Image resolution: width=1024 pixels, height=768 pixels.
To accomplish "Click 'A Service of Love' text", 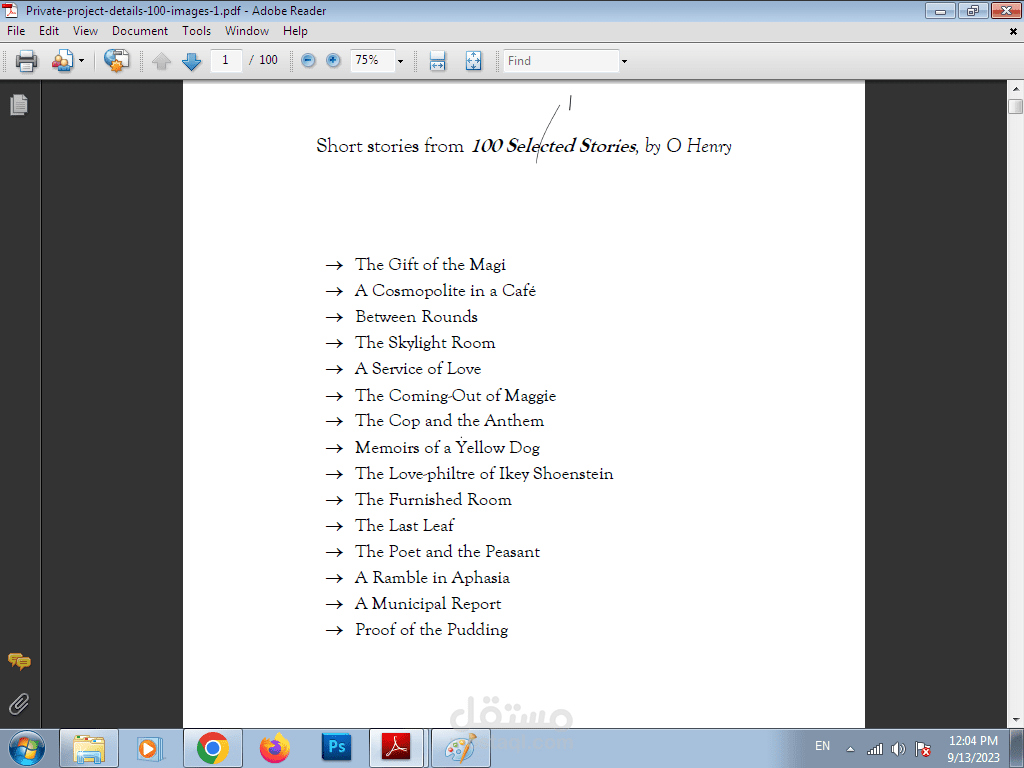I will click(418, 369).
